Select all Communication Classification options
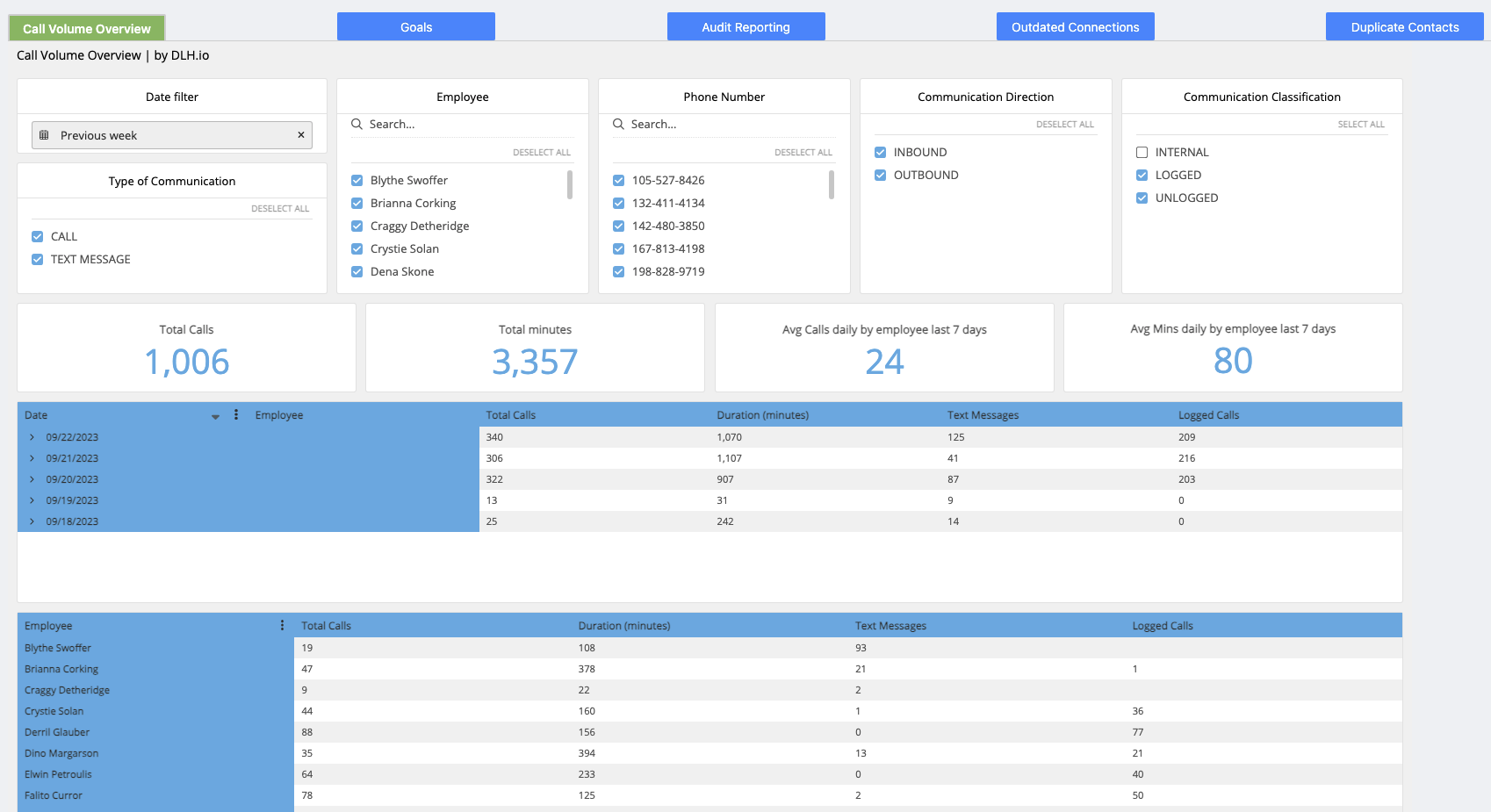The height and width of the screenshot is (812, 1491). pyautogui.click(x=1360, y=125)
